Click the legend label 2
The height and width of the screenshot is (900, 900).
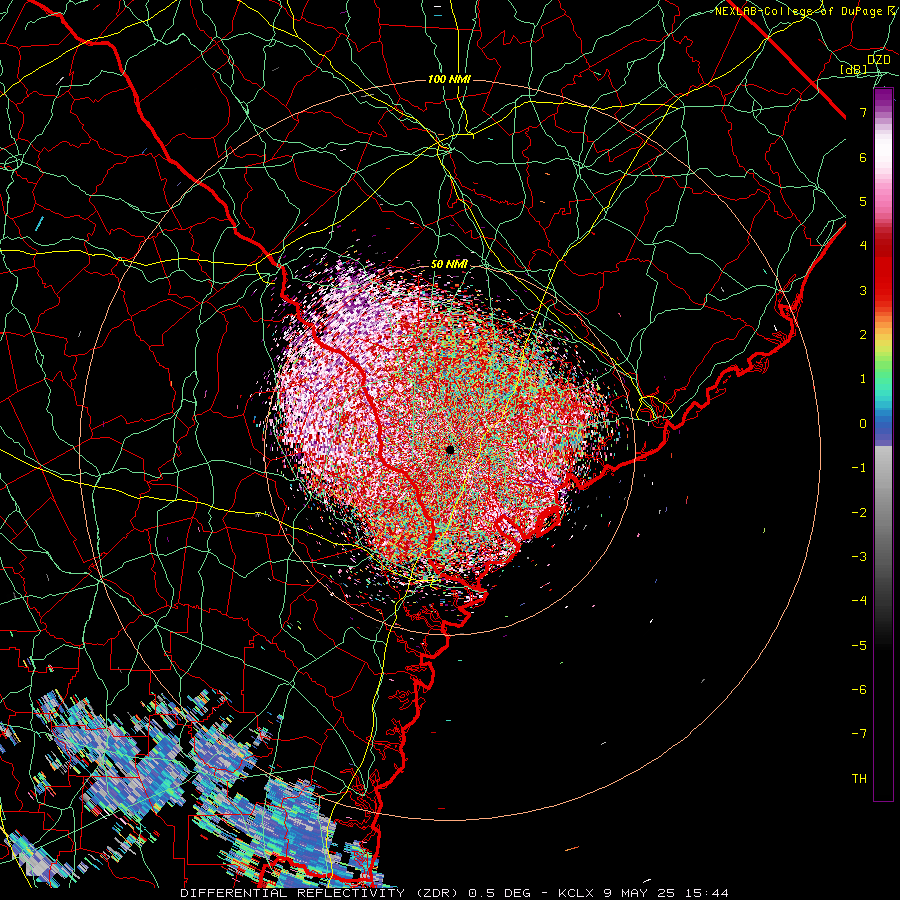(x=863, y=335)
